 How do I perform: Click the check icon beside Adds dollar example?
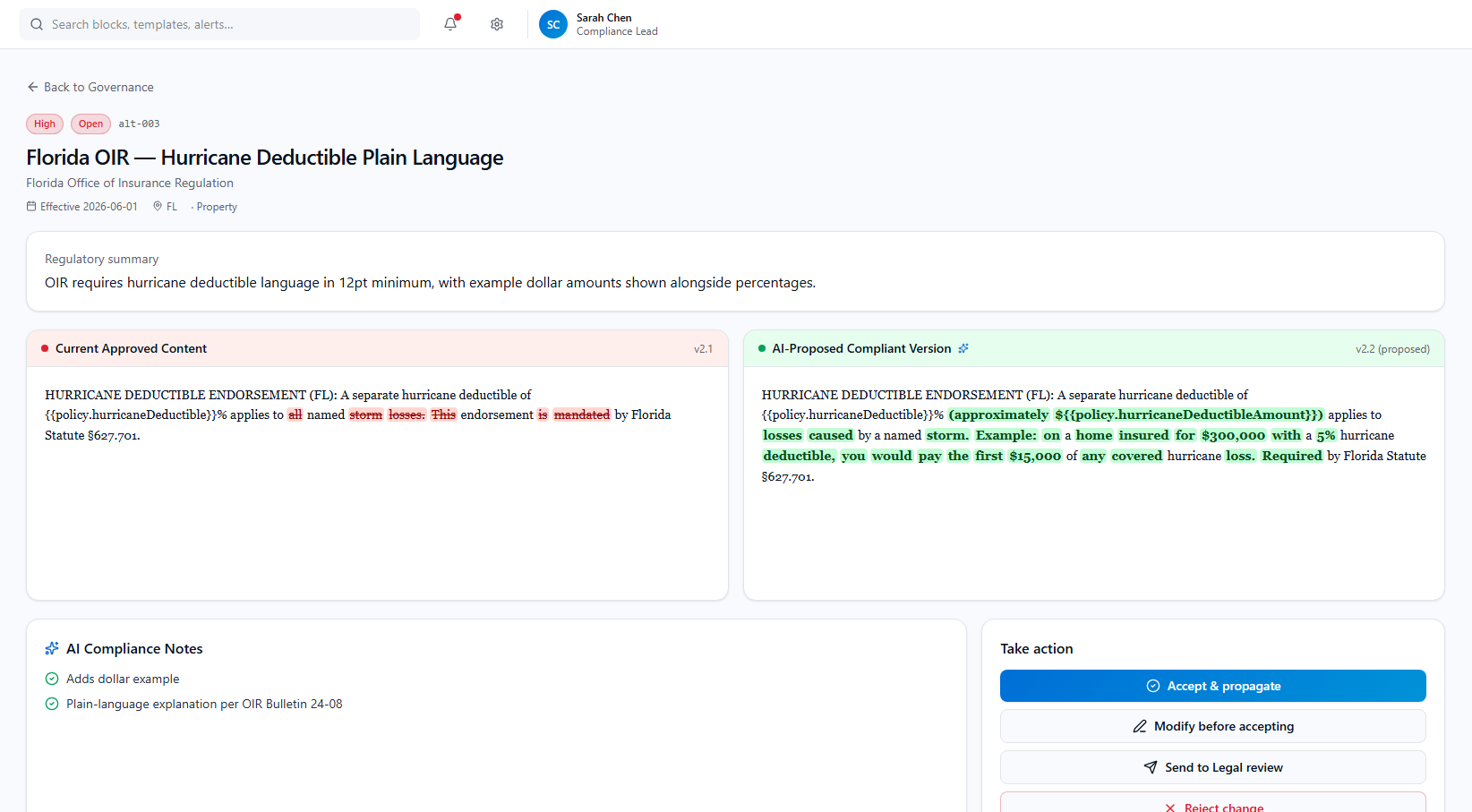(52, 679)
